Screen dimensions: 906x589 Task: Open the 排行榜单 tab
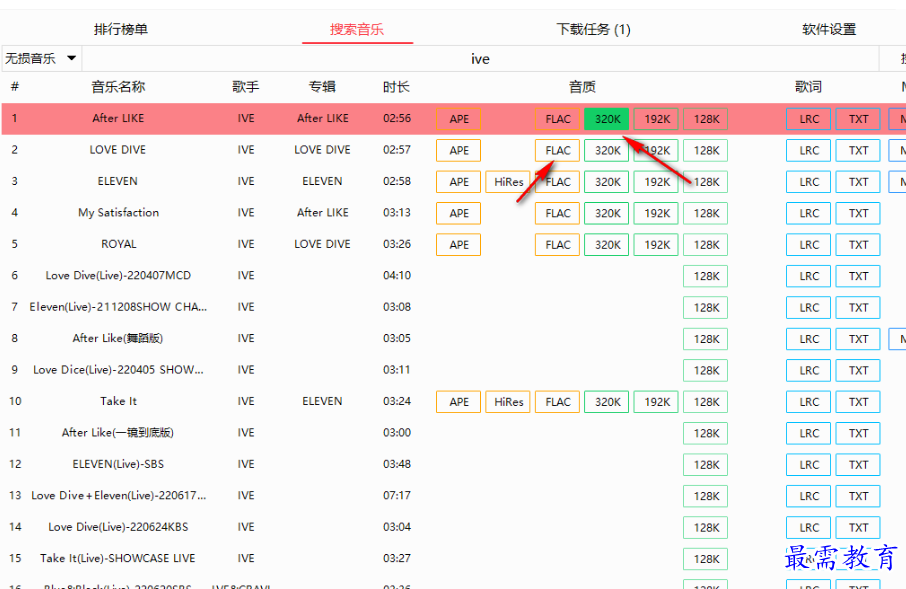click(x=121, y=29)
